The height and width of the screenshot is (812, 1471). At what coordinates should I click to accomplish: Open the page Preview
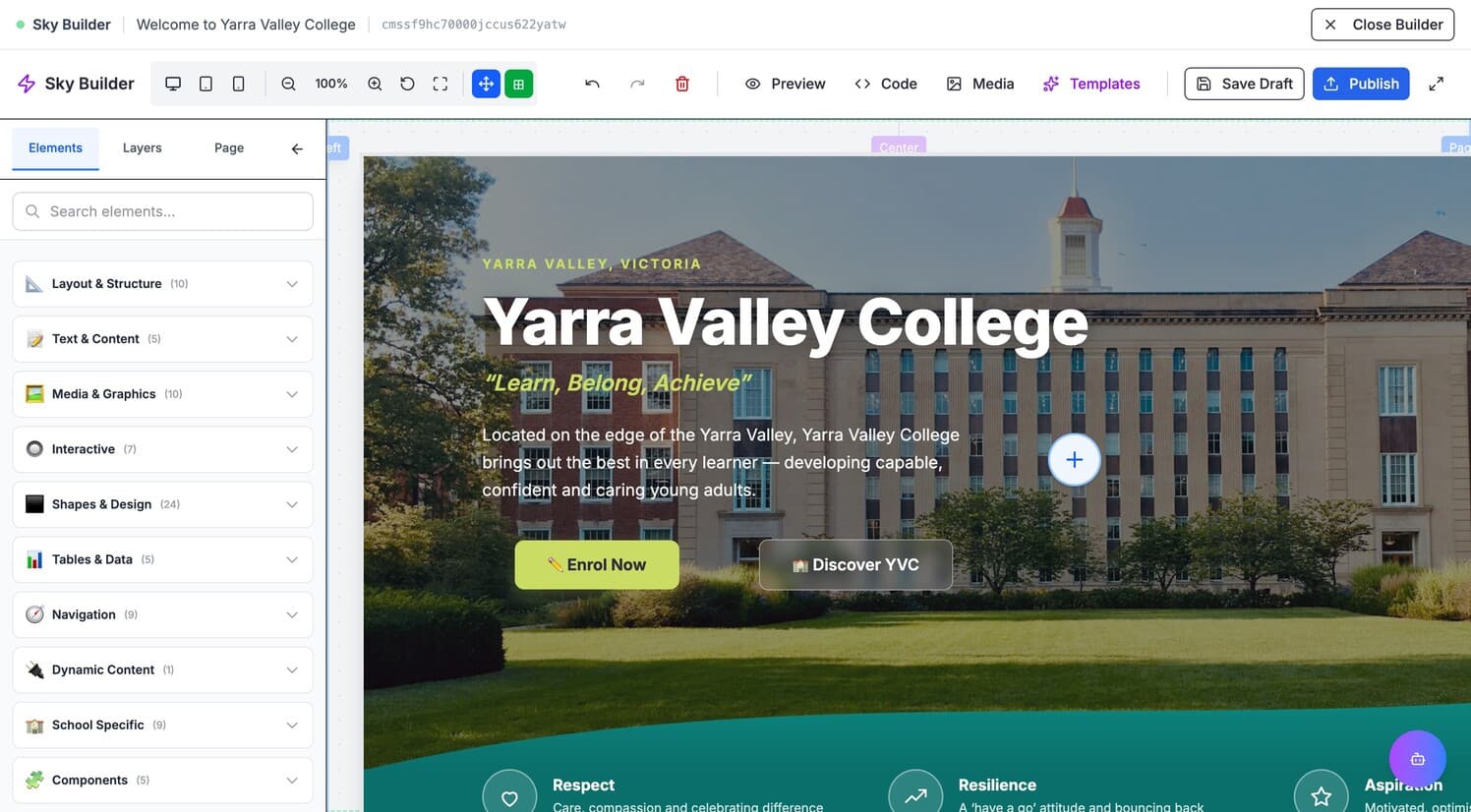[x=785, y=84]
